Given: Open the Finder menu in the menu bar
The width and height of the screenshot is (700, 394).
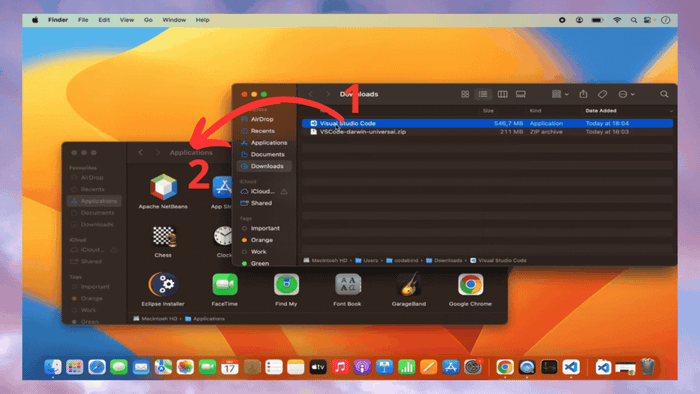Looking at the screenshot, I should click(58, 20).
